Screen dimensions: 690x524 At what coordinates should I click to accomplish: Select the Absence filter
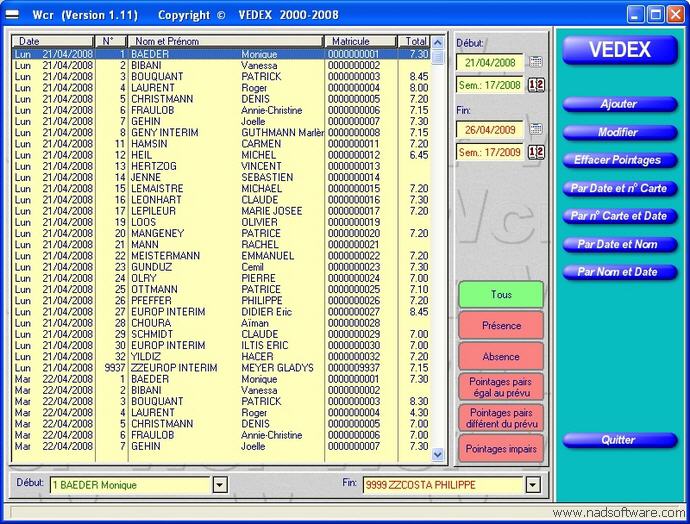501,356
